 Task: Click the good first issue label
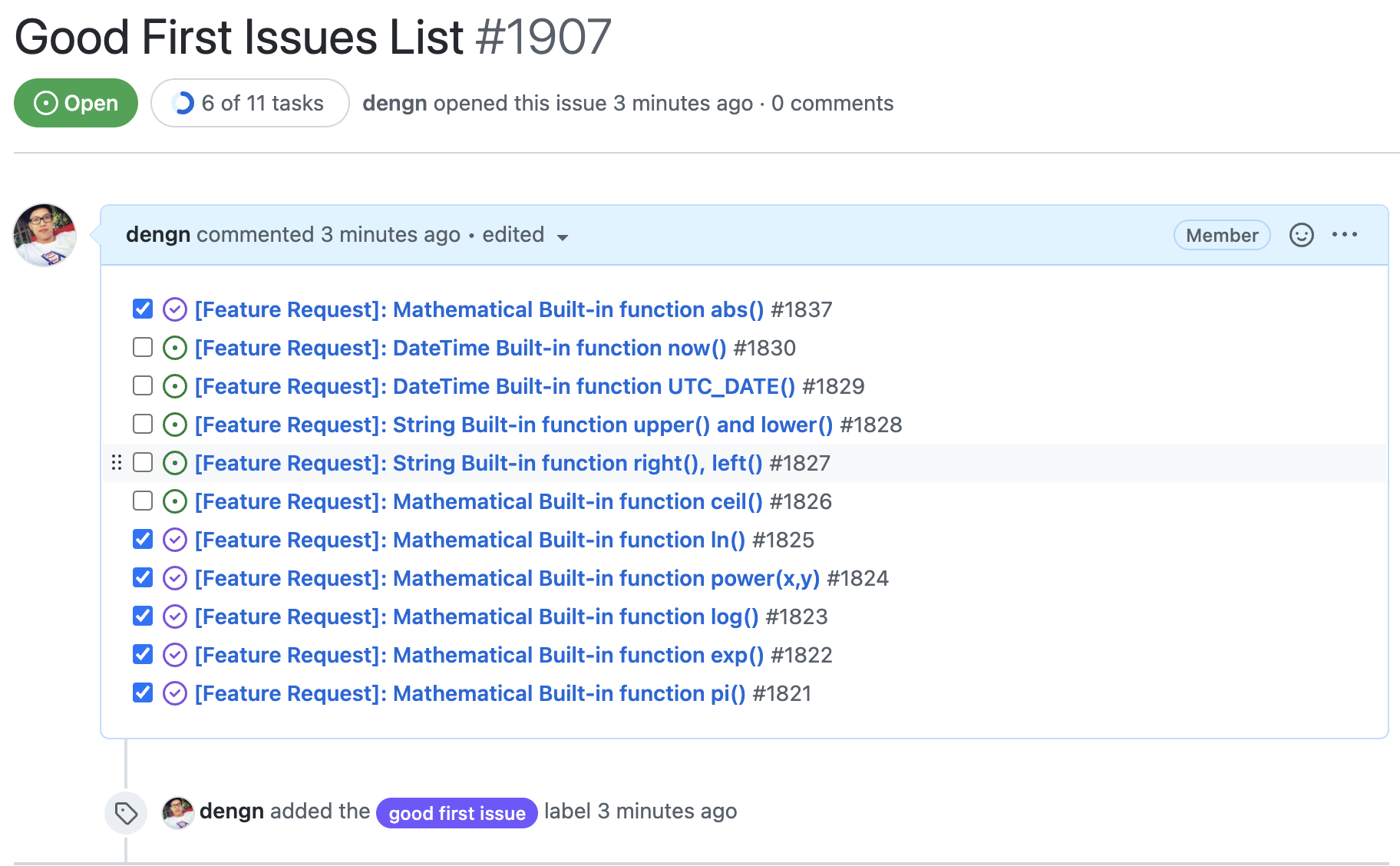click(457, 813)
